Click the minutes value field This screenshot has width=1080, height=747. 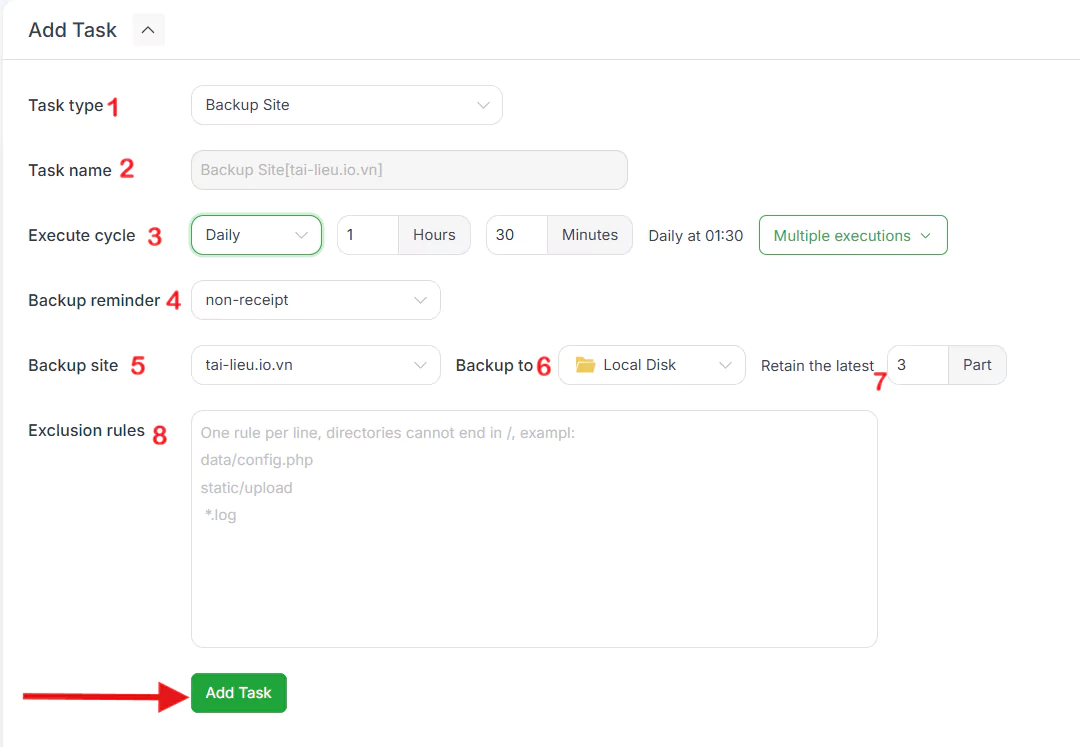517,235
